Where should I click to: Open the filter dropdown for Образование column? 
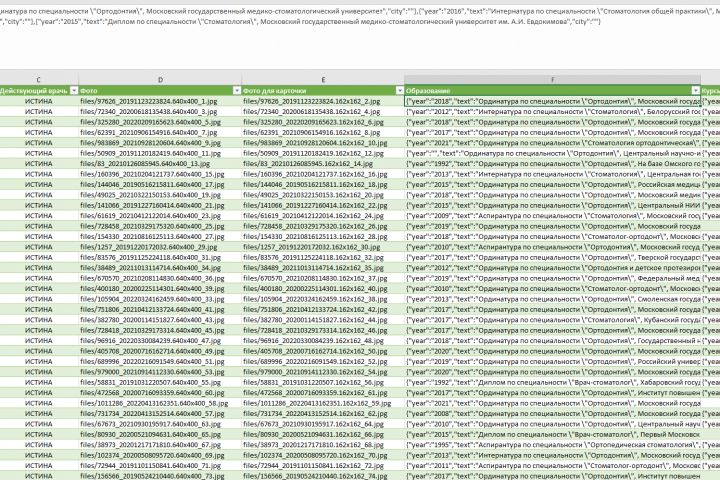[696, 91]
